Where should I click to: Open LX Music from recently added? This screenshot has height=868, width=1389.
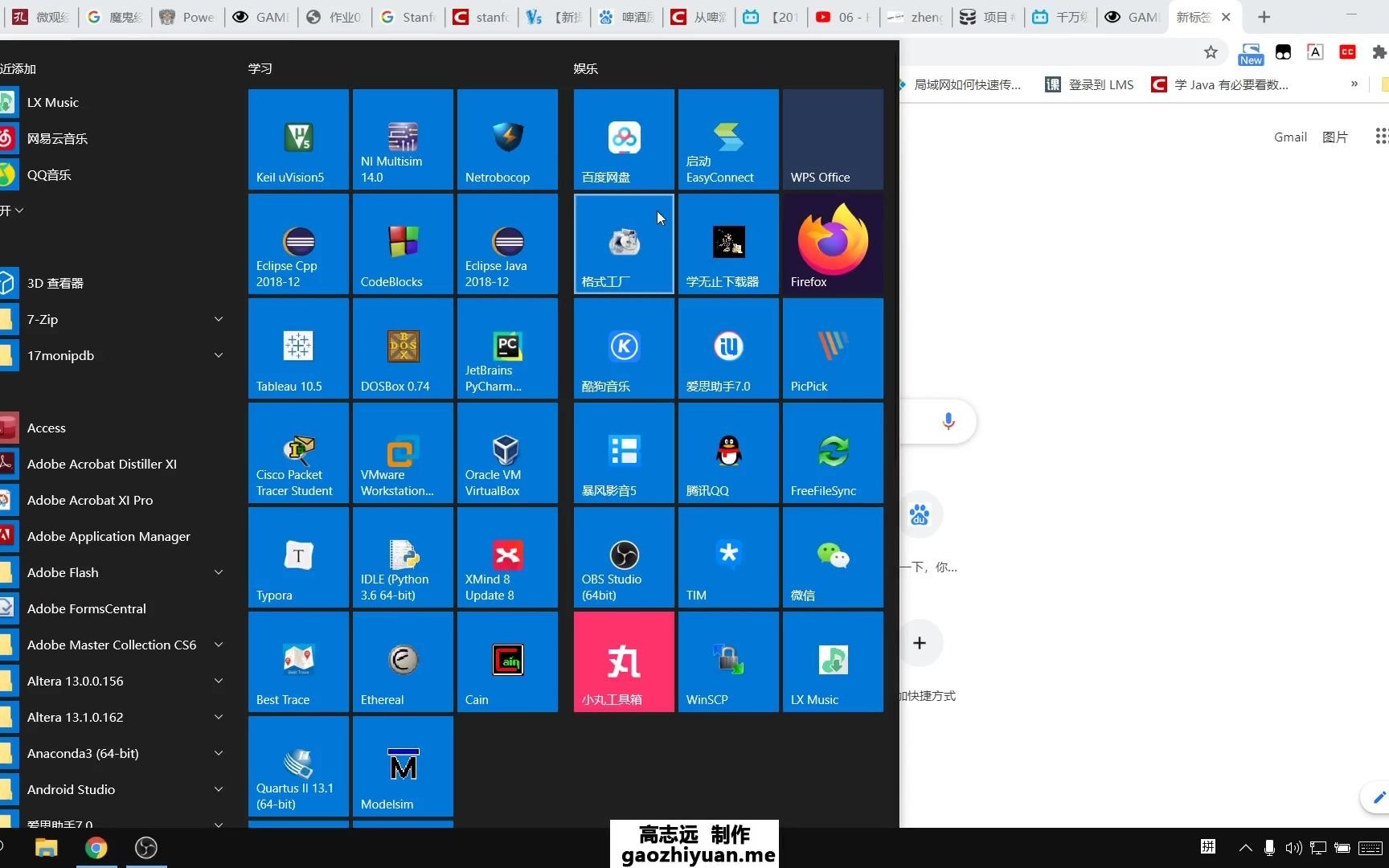pyautogui.click(x=117, y=102)
